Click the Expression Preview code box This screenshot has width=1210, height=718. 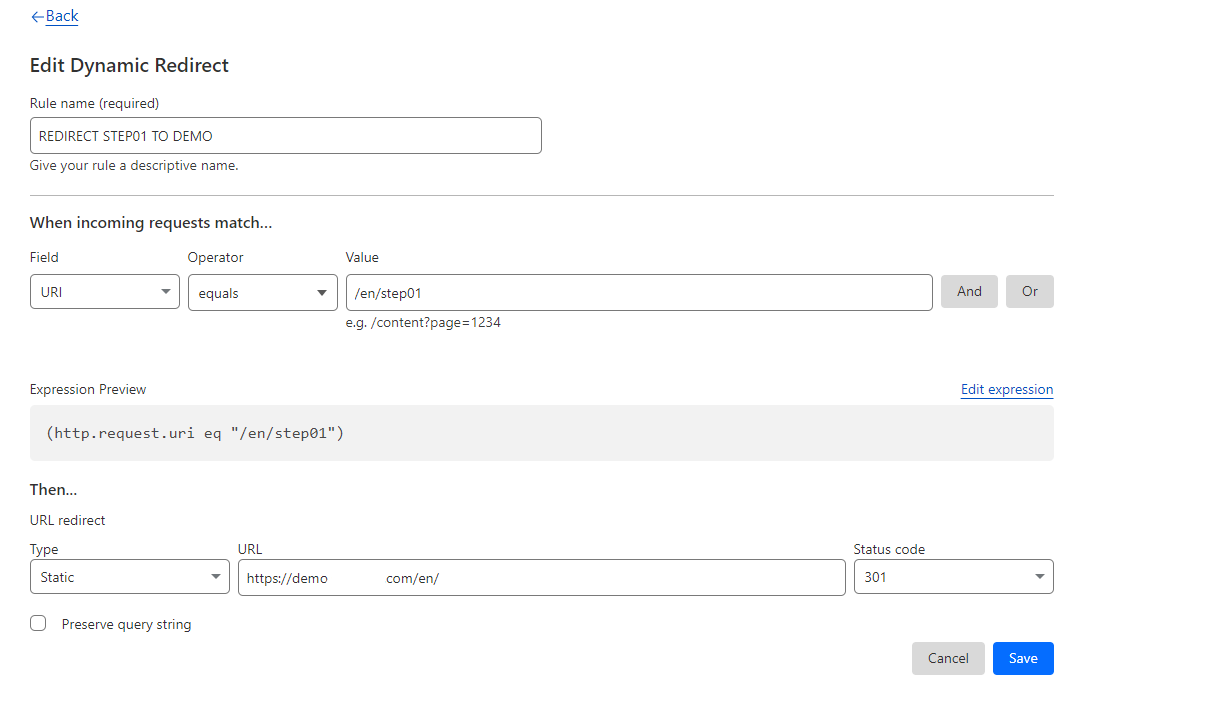tap(541, 433)
